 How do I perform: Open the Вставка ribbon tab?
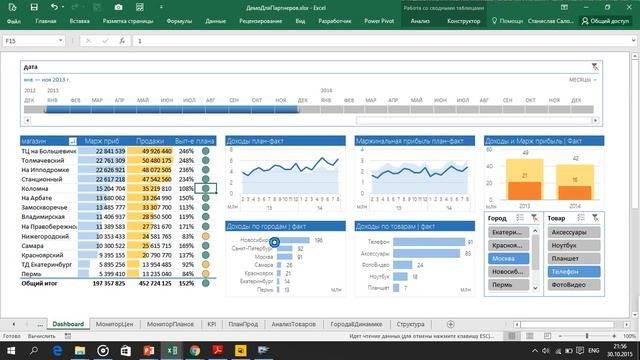coord(80,21)
